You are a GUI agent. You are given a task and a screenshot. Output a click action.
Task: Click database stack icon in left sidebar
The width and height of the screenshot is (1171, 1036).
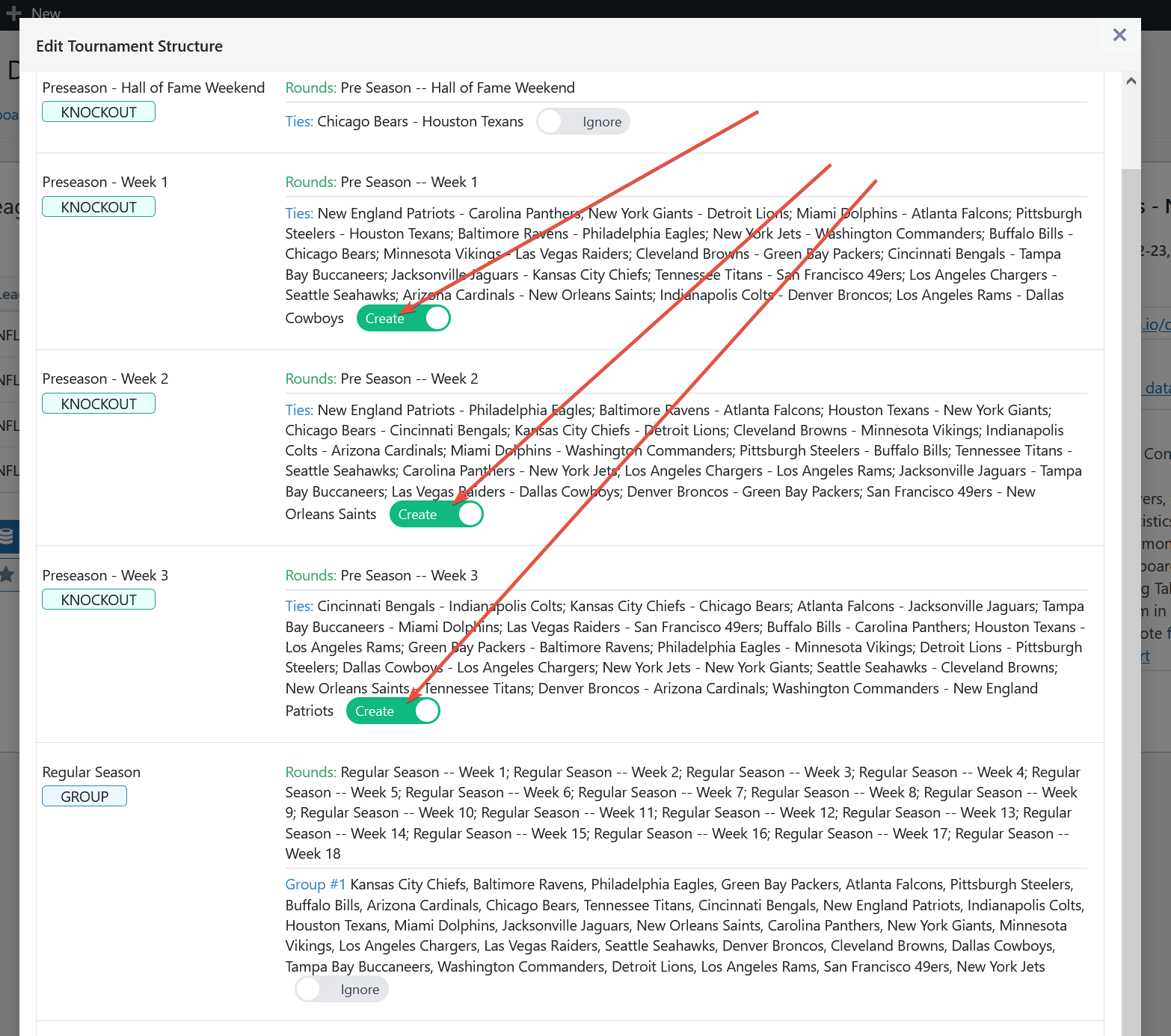pyautogui.click(x=7, y=536)
